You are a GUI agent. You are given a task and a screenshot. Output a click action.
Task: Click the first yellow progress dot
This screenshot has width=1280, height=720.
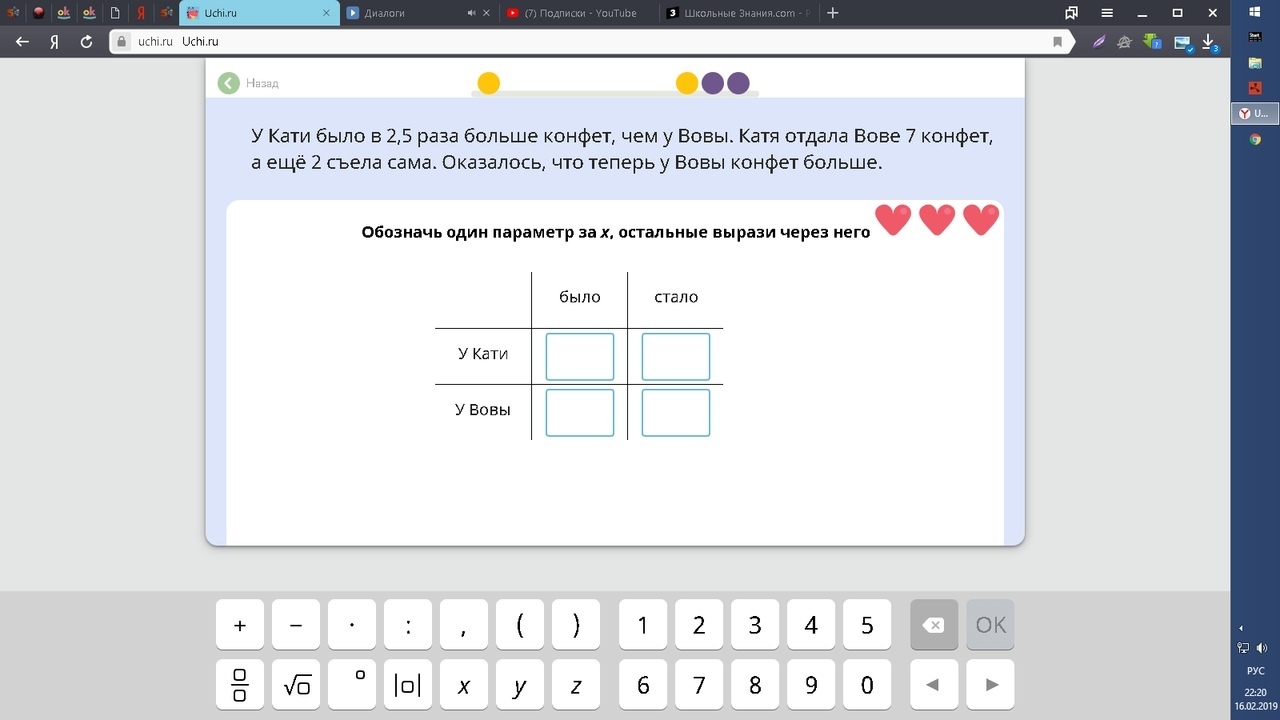[488, 83]
